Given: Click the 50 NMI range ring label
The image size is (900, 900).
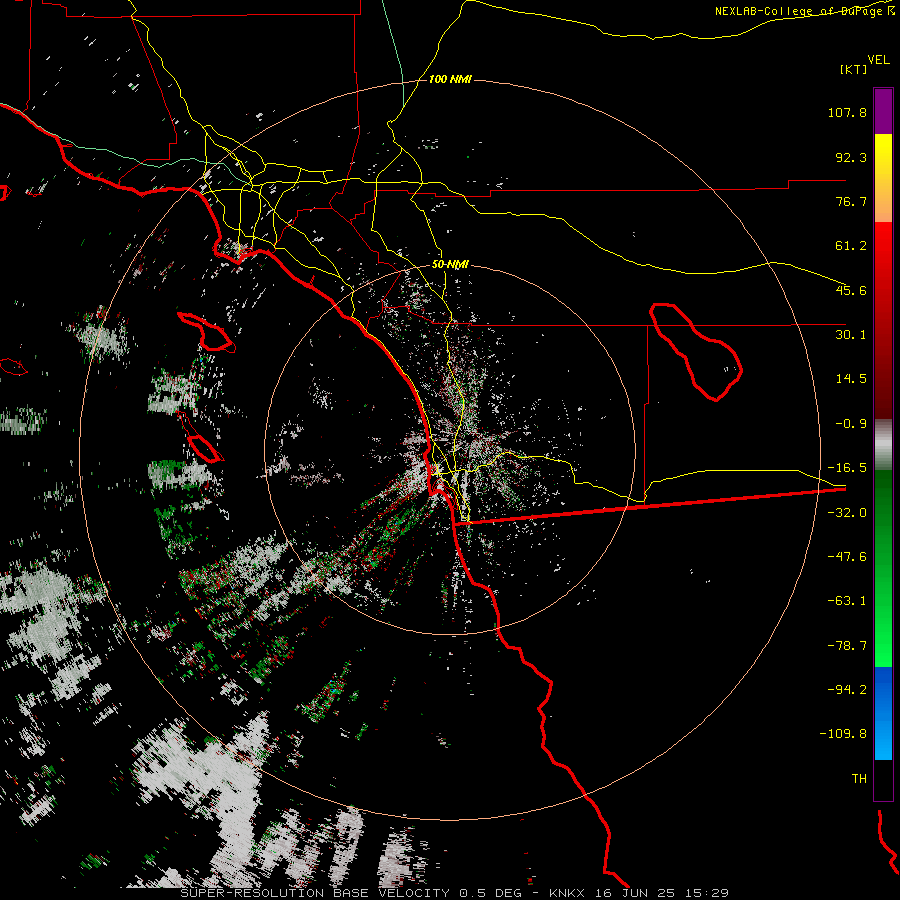Looking at the screenshot, I should [x=450, y=265].
